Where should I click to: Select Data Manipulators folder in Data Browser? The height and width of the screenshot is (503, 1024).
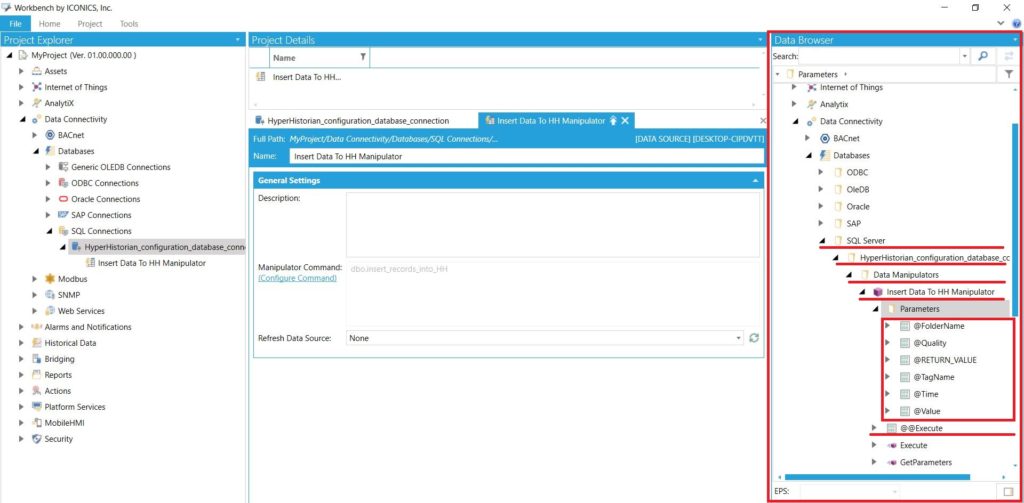tap(906, 274)
